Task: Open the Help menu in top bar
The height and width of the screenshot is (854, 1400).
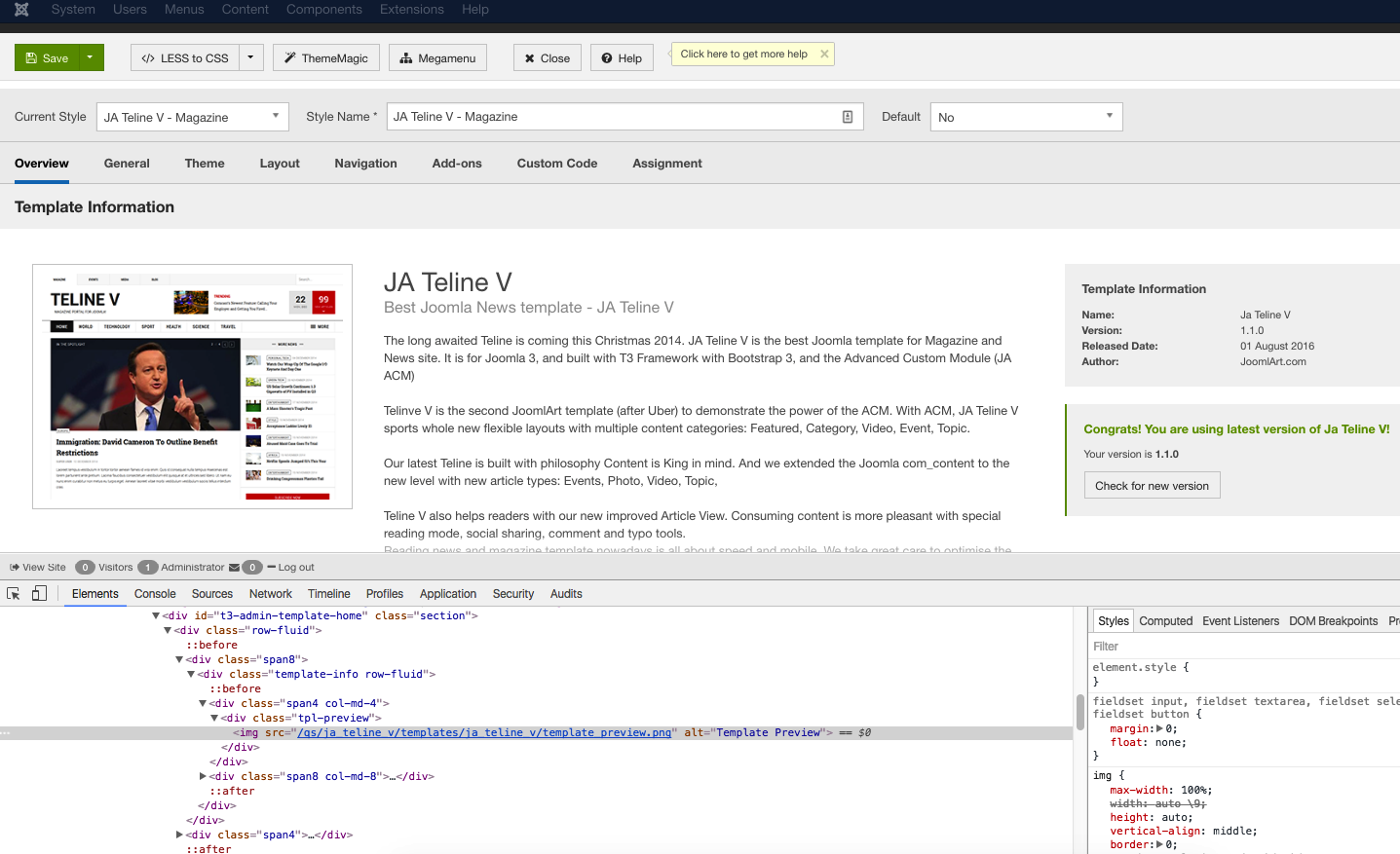Action: (x=475, y=10)
